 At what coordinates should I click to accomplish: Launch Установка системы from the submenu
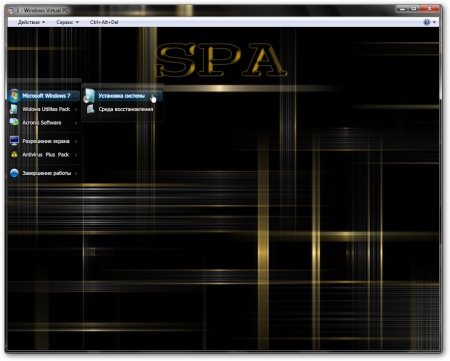(123, 96)
